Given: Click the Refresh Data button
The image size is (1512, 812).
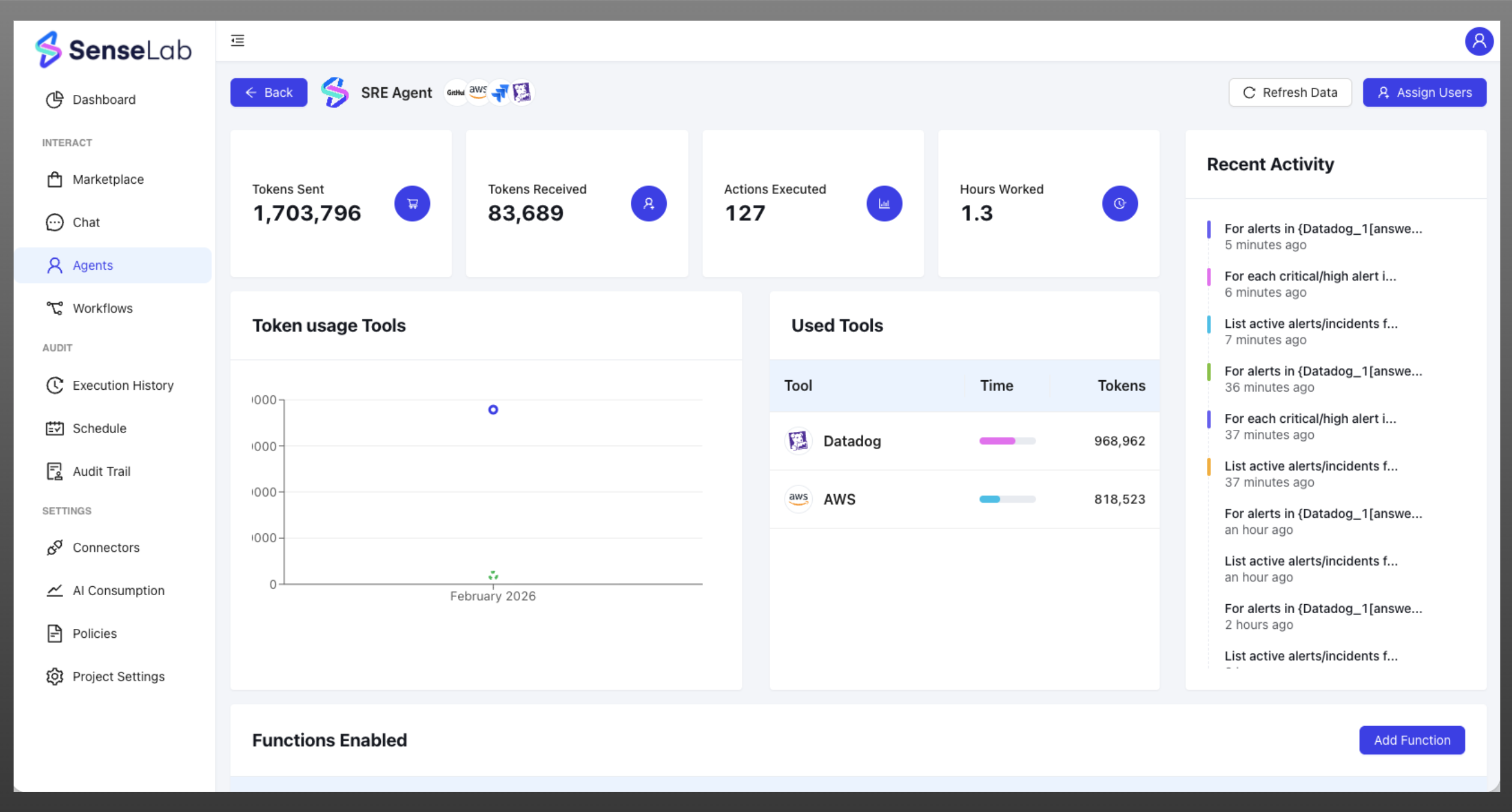Looking at the screenshot, I should pos(1290,92).
